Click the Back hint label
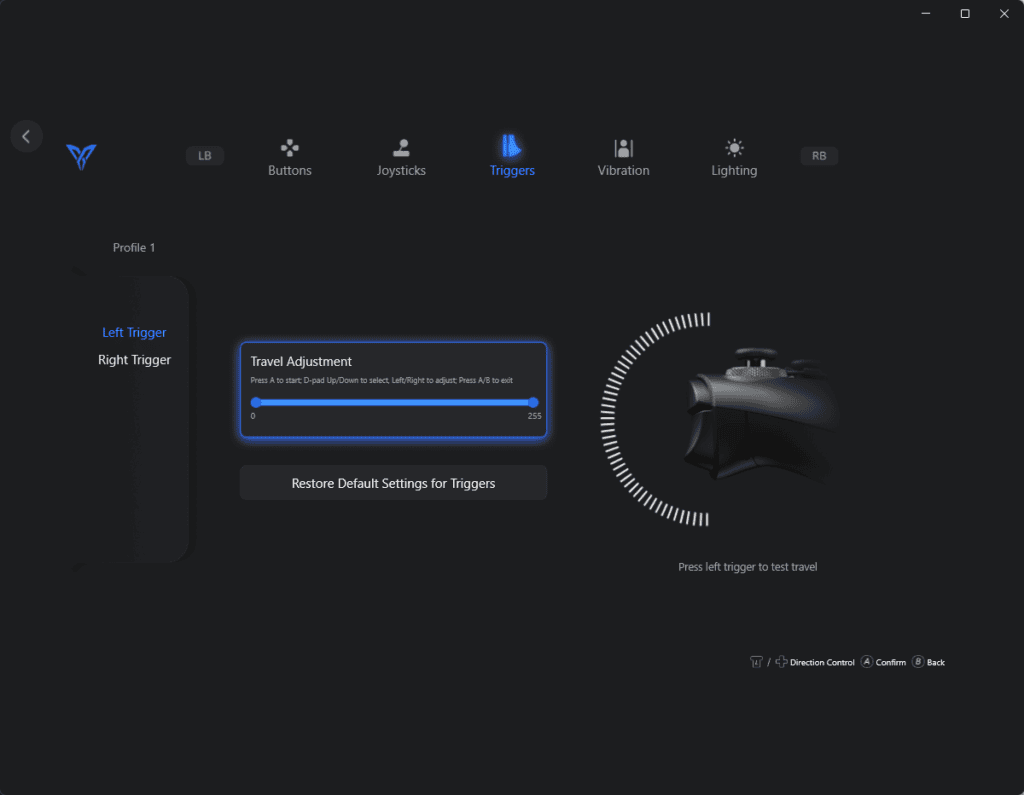1024x795 pixels. pyautogui.click(x=936, y=662)
